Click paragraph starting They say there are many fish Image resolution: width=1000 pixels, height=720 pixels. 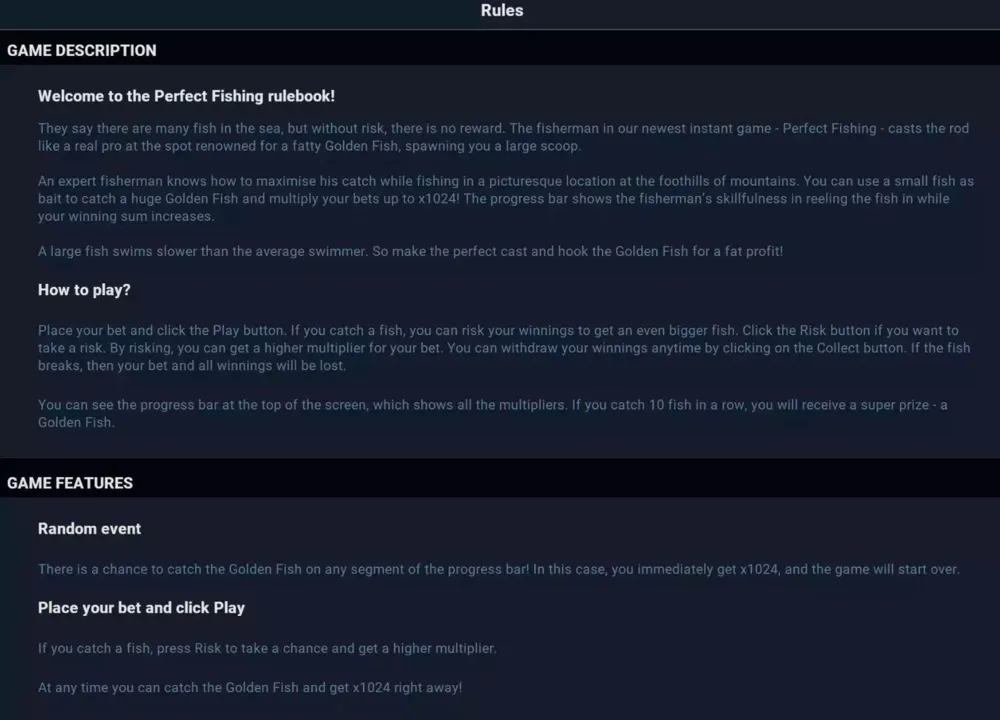point(503,137)
